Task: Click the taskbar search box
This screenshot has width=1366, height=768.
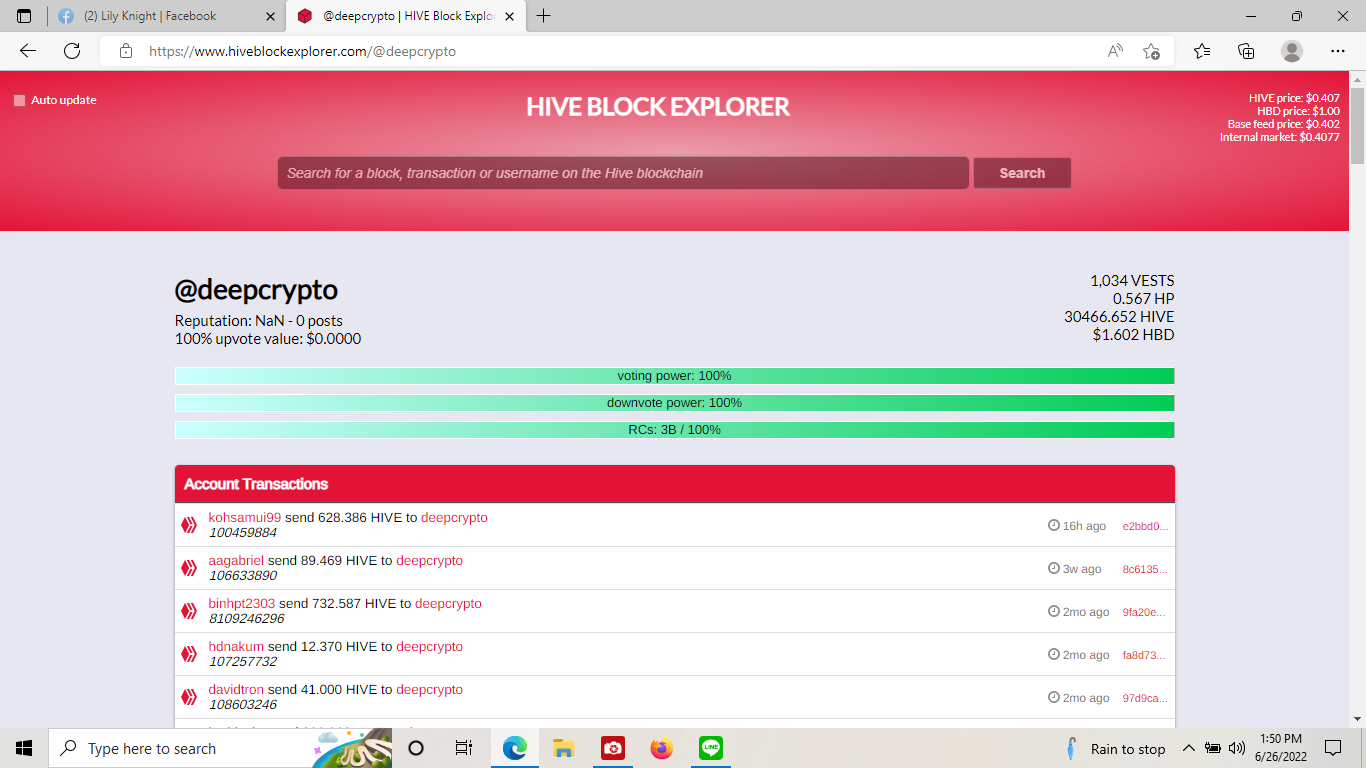Action: click(x=220, y=748)
